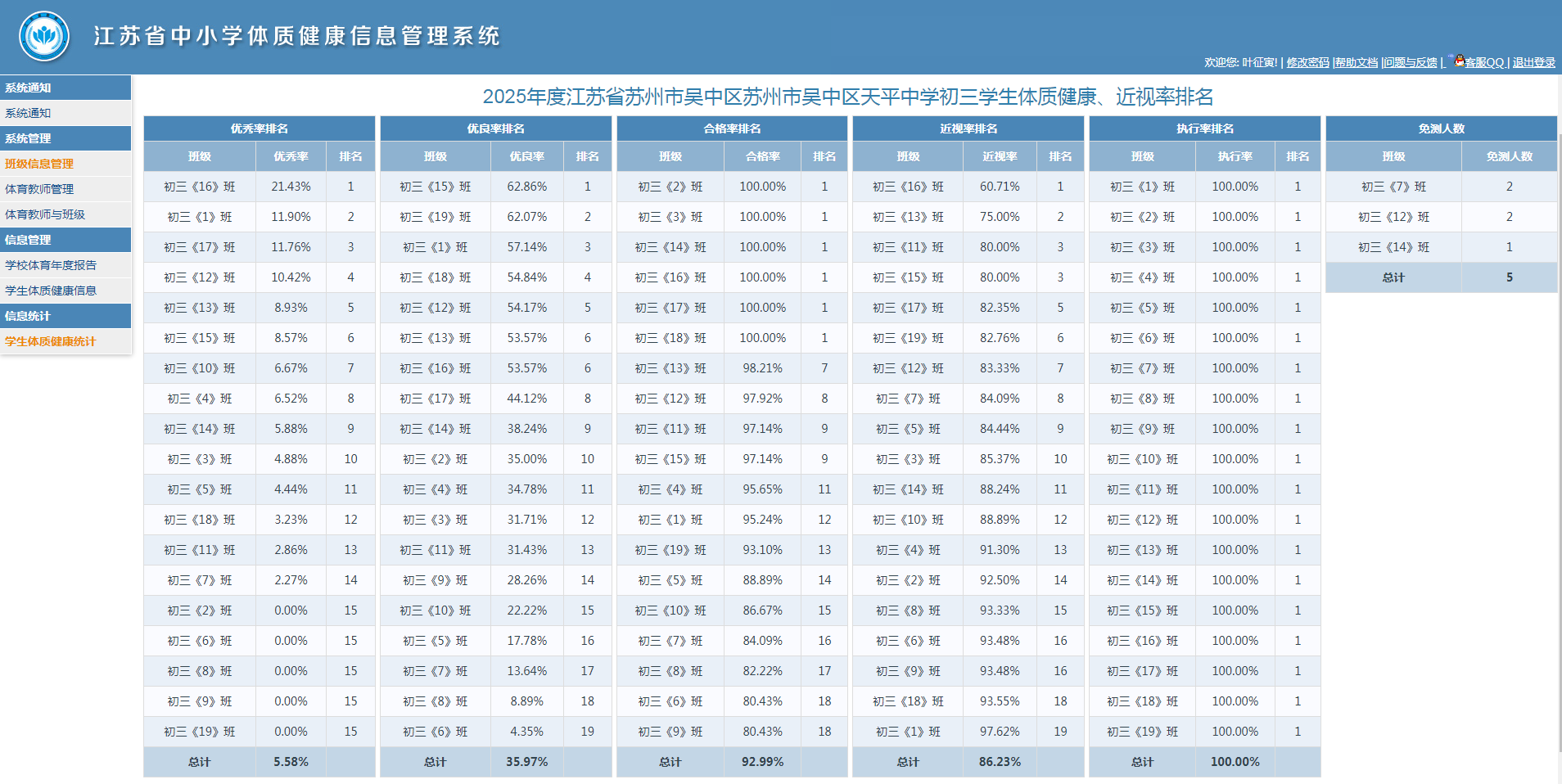Click the 执行率排名 table header

pos(1204,128)
